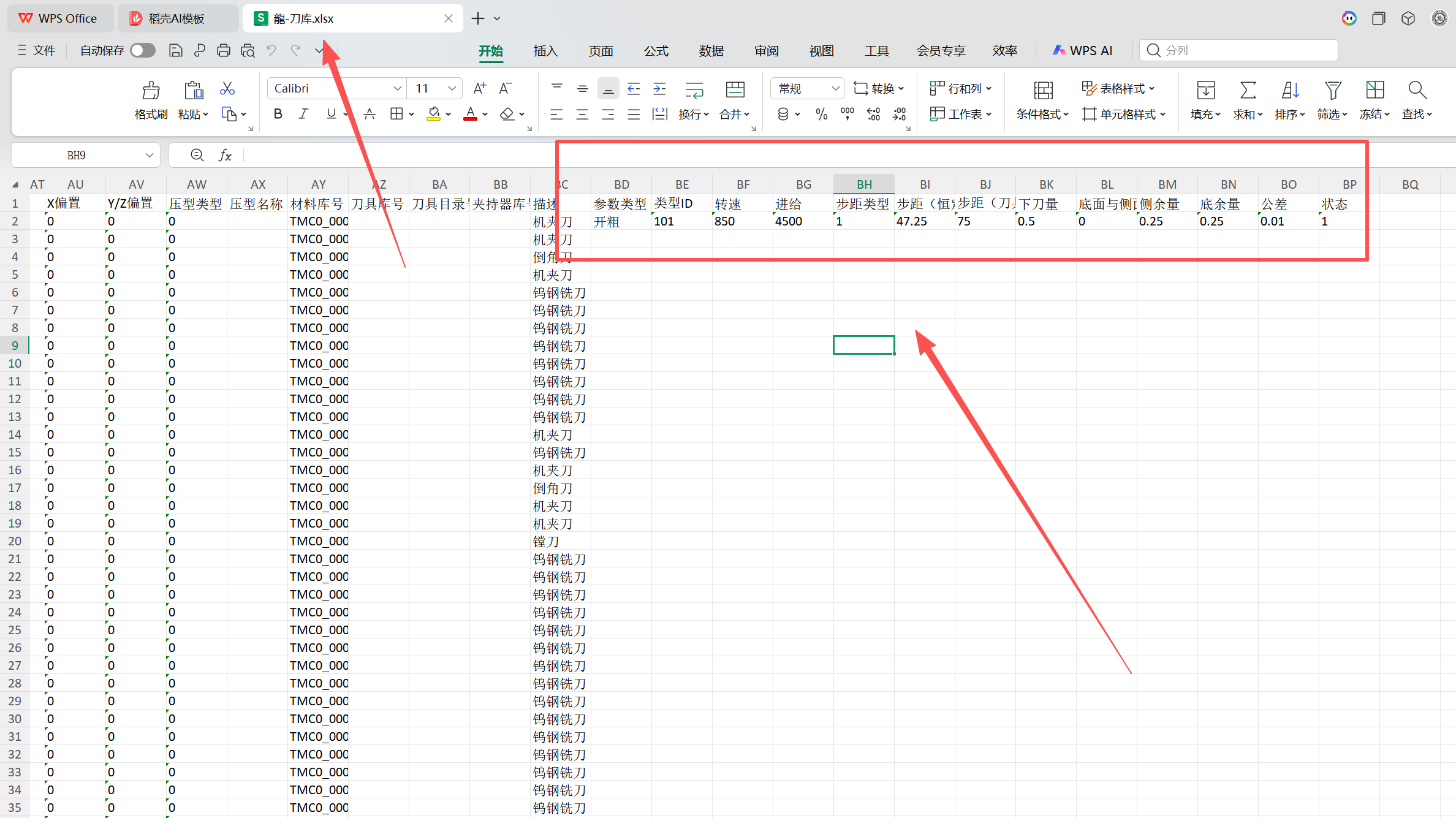Open print preview icon

pyautogui.click(x=248, y=50)
